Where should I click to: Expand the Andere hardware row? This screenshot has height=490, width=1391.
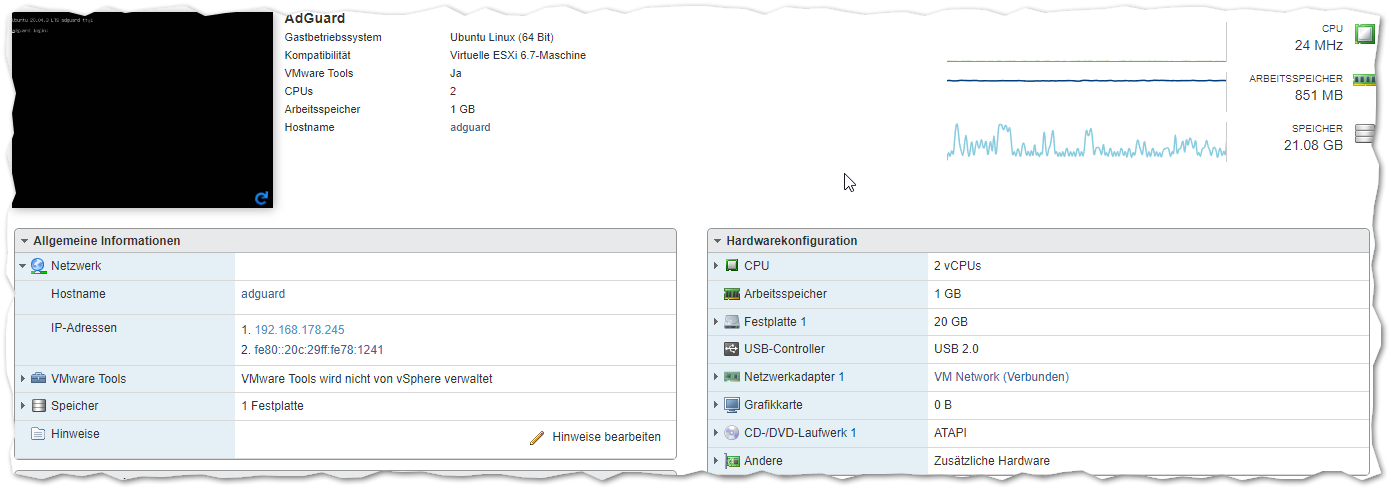[x=716, y=461]
